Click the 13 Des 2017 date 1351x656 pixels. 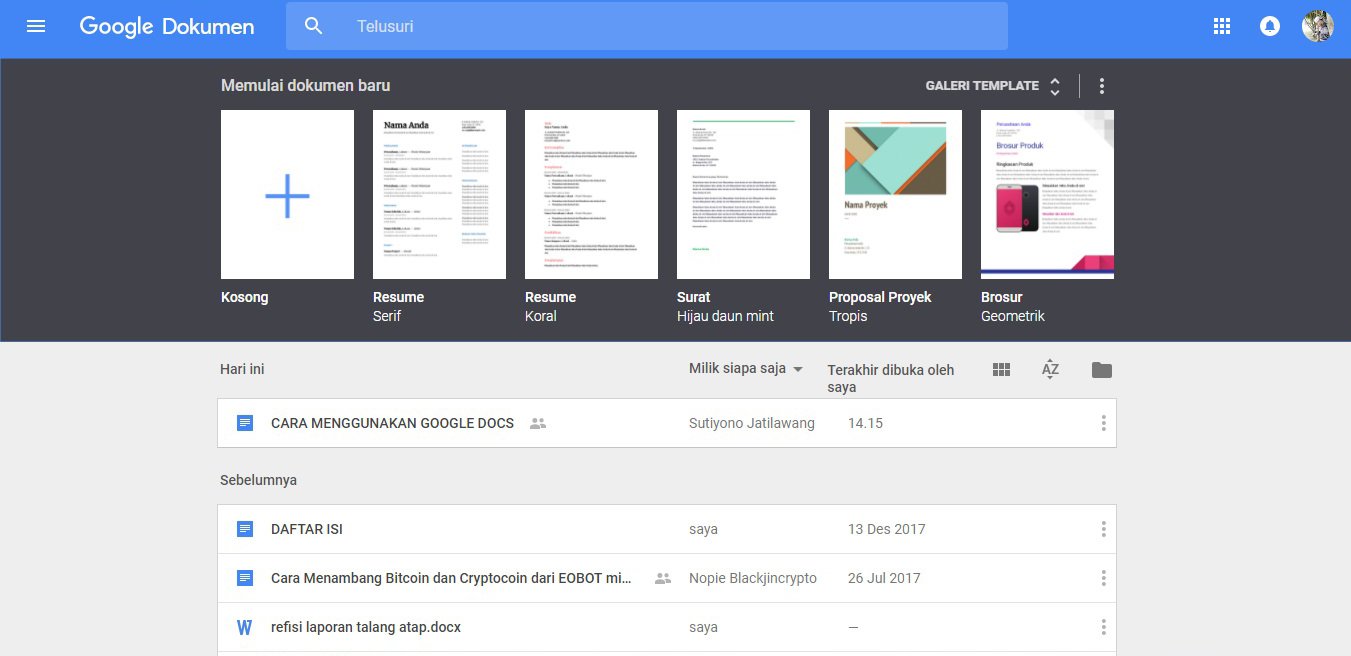point(887,529)
